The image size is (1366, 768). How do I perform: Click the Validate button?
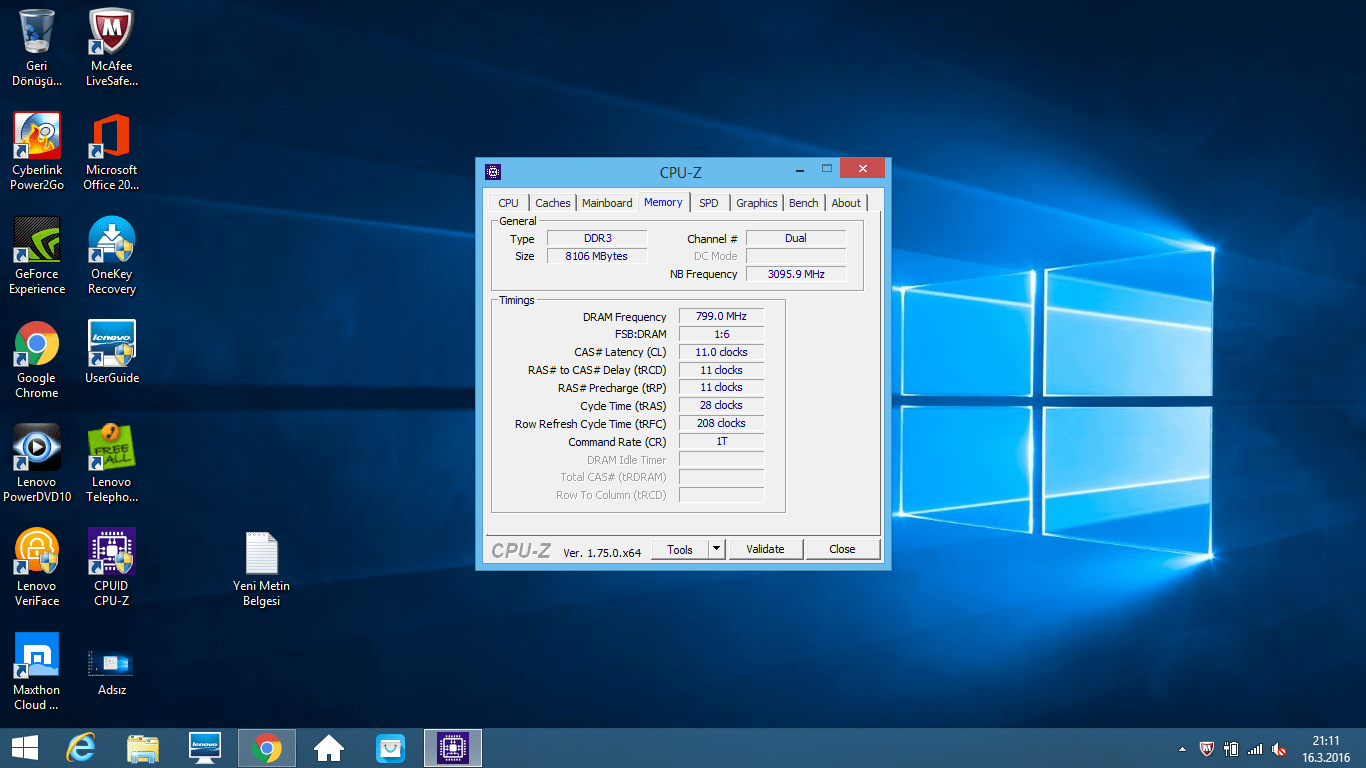[765, 549]
